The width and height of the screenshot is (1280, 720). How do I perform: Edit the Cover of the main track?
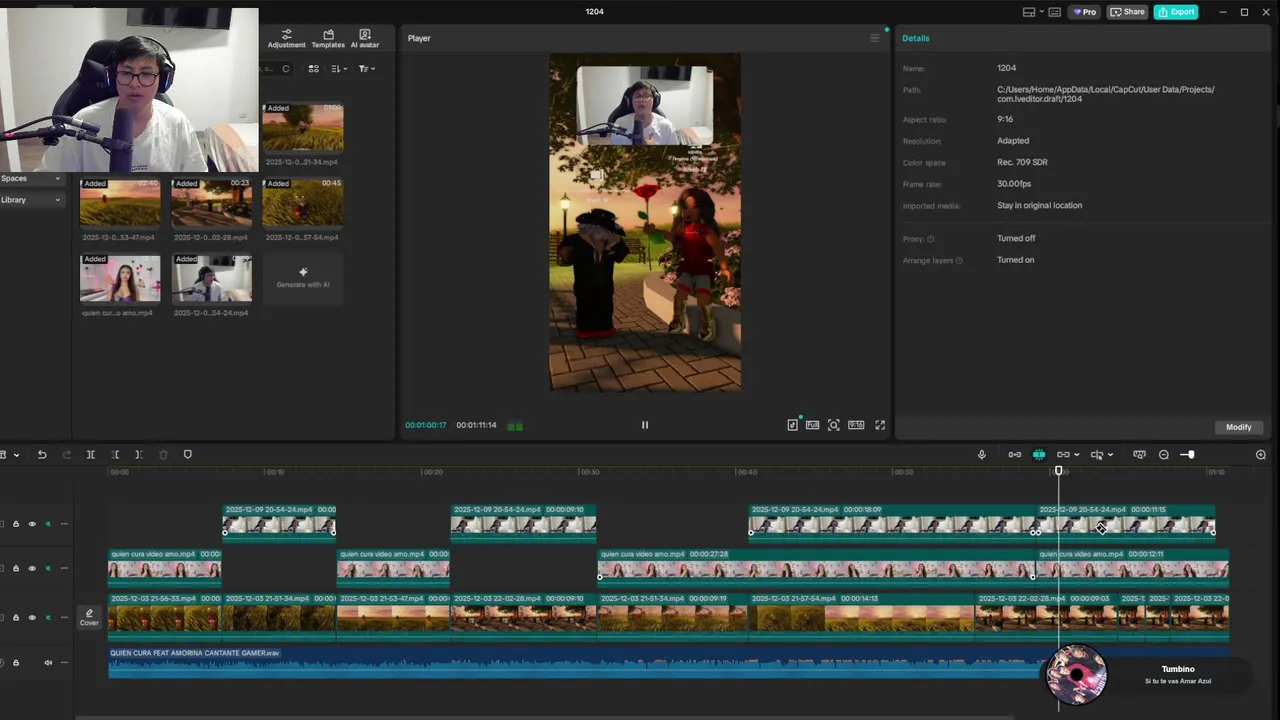pos(89,618)
